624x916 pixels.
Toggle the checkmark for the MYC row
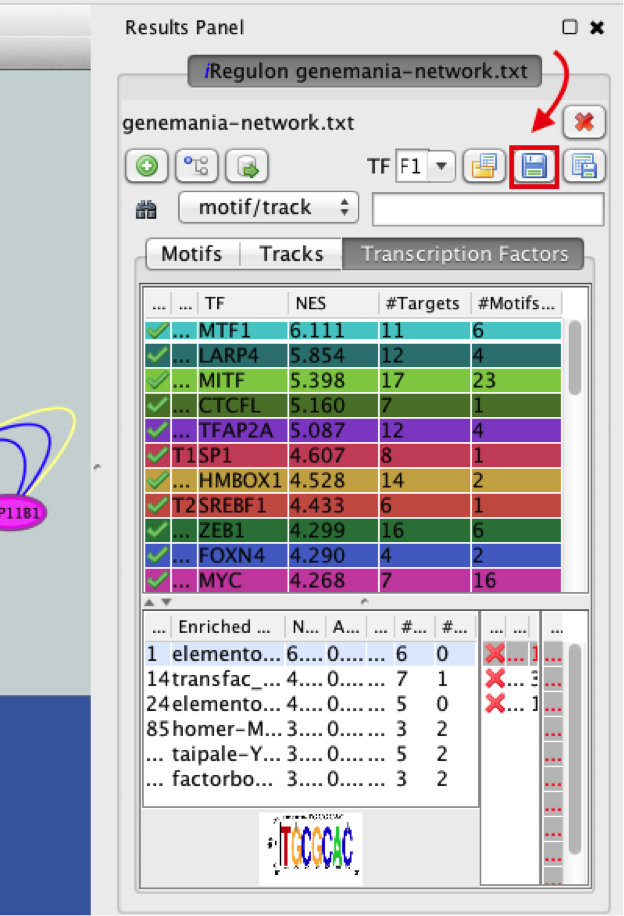(156, 580)
